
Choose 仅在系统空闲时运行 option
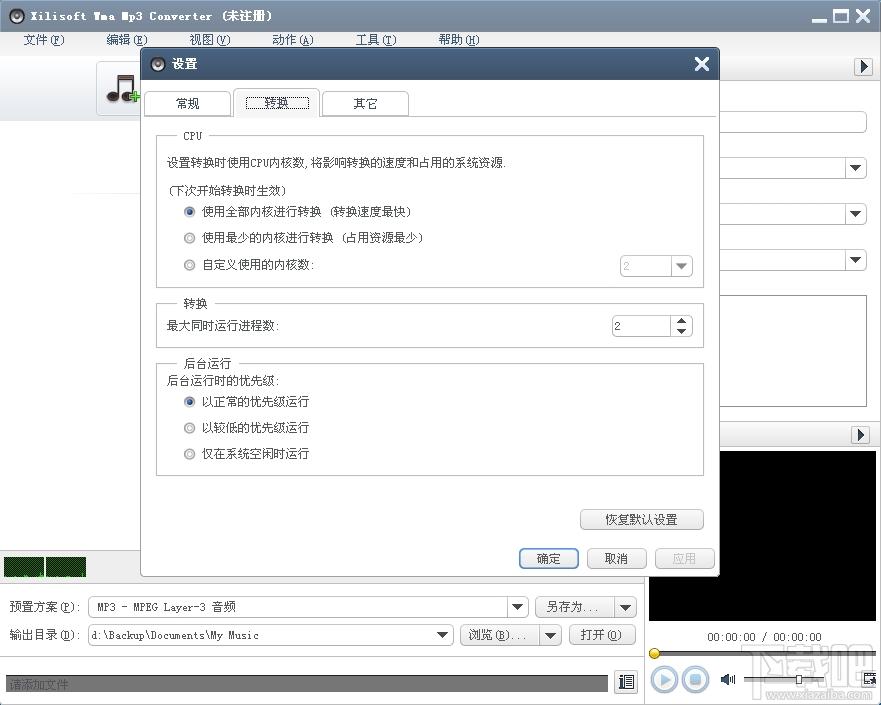[x=189, y=454]
